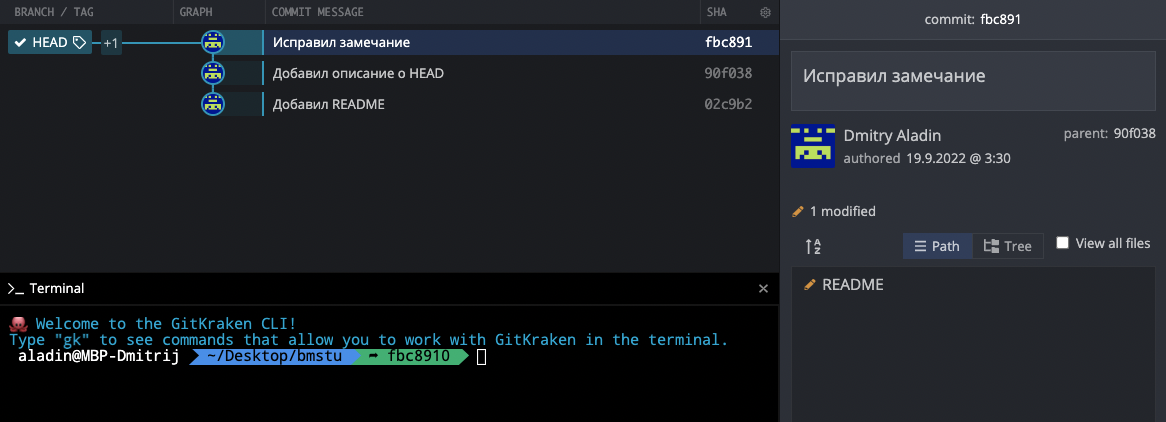Click the COMMIT MESSAGE column header

[x=317, y=12]
